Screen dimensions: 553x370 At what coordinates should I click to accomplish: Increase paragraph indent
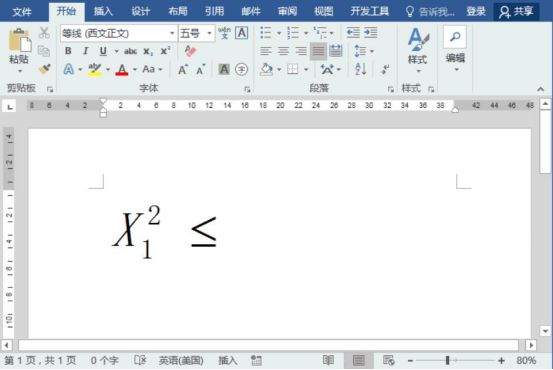[371, 33]
